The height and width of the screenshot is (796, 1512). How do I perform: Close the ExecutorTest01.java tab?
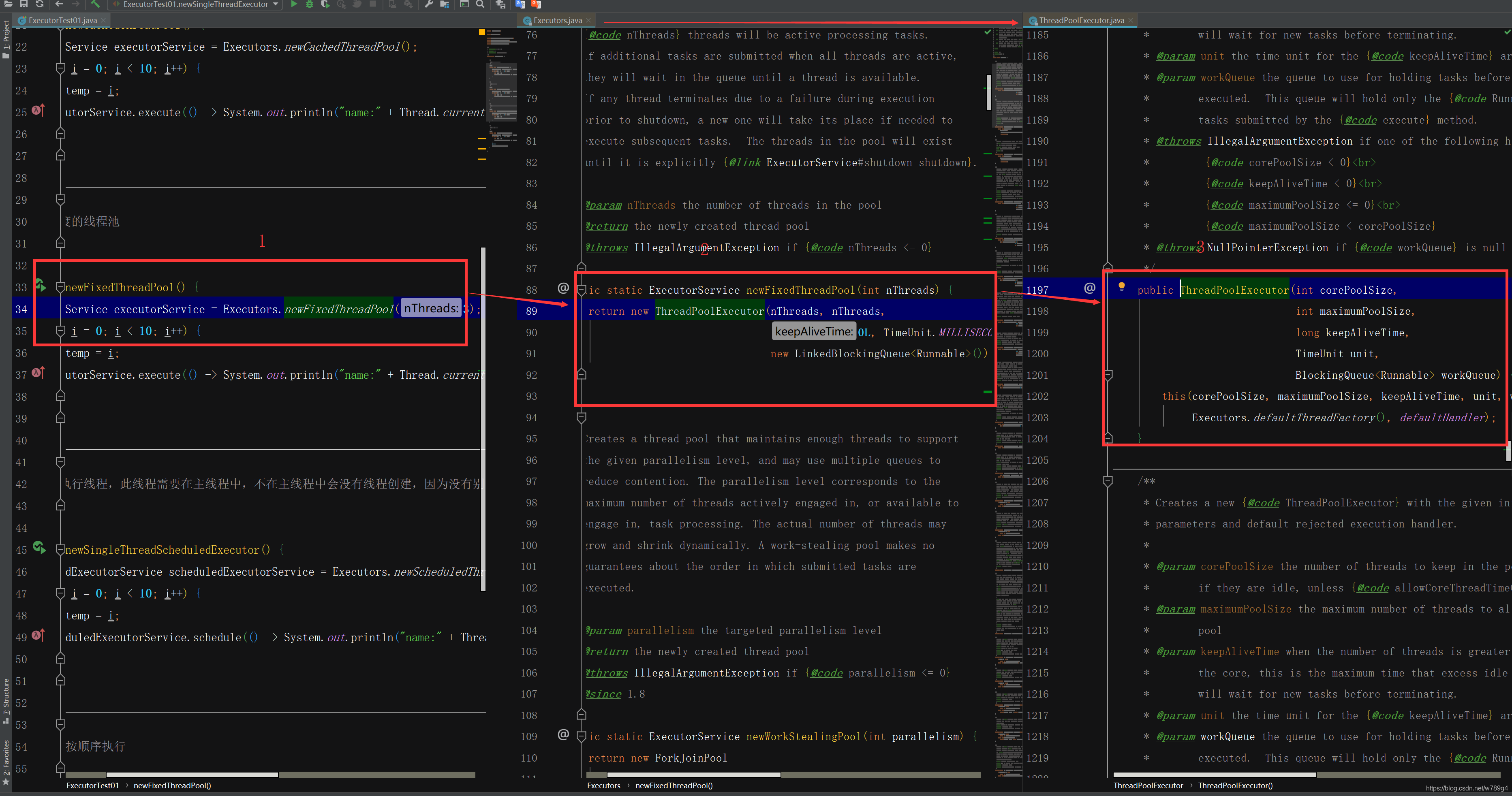click(x=103, y=20)
